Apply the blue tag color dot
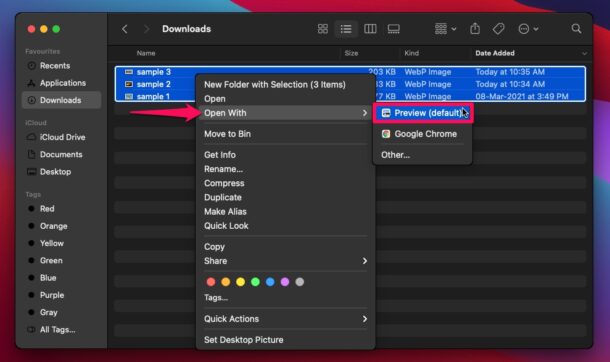610x362 pixels. click(x=270, y=282)
